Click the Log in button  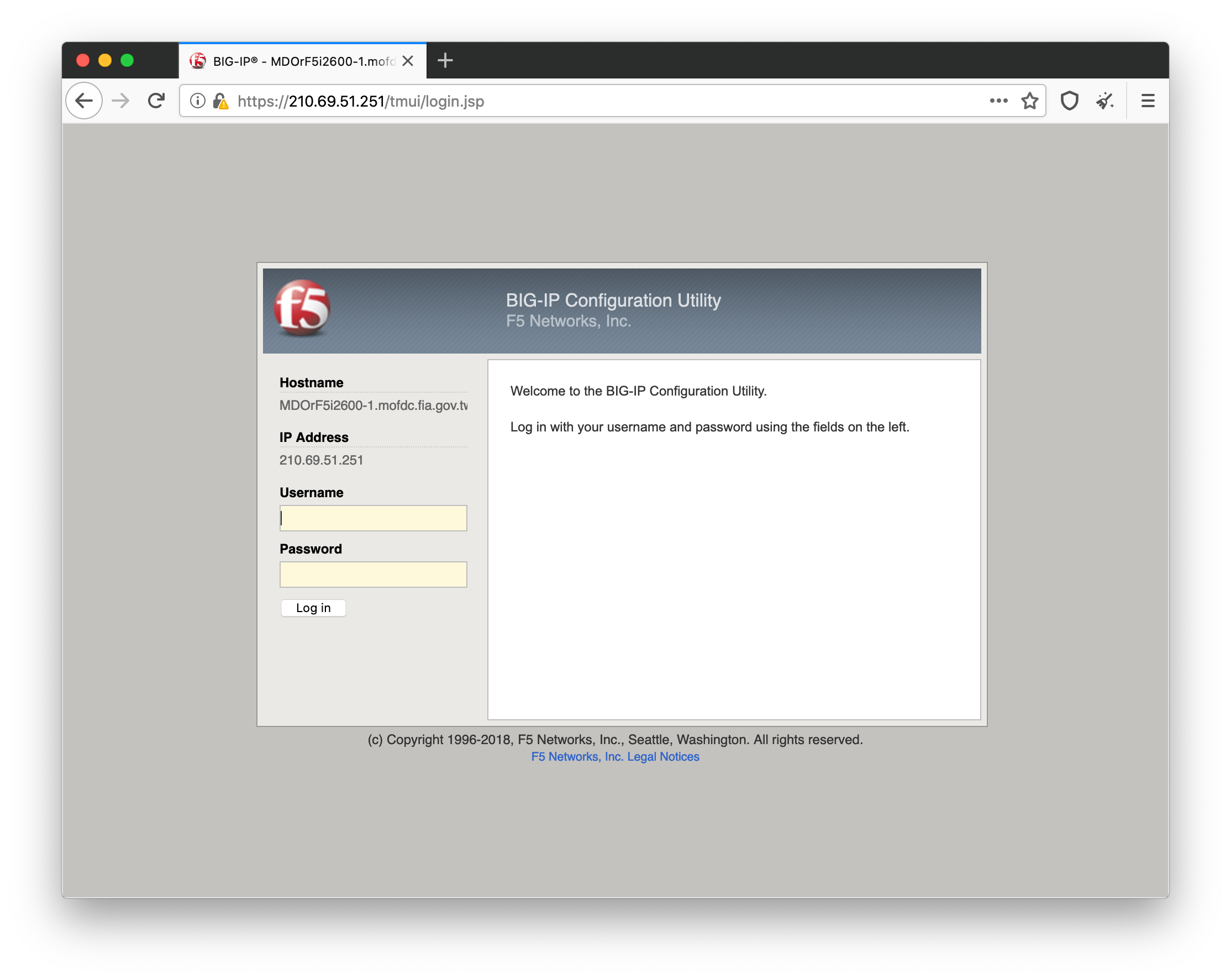pyautogui.click(x=313, y=607)
